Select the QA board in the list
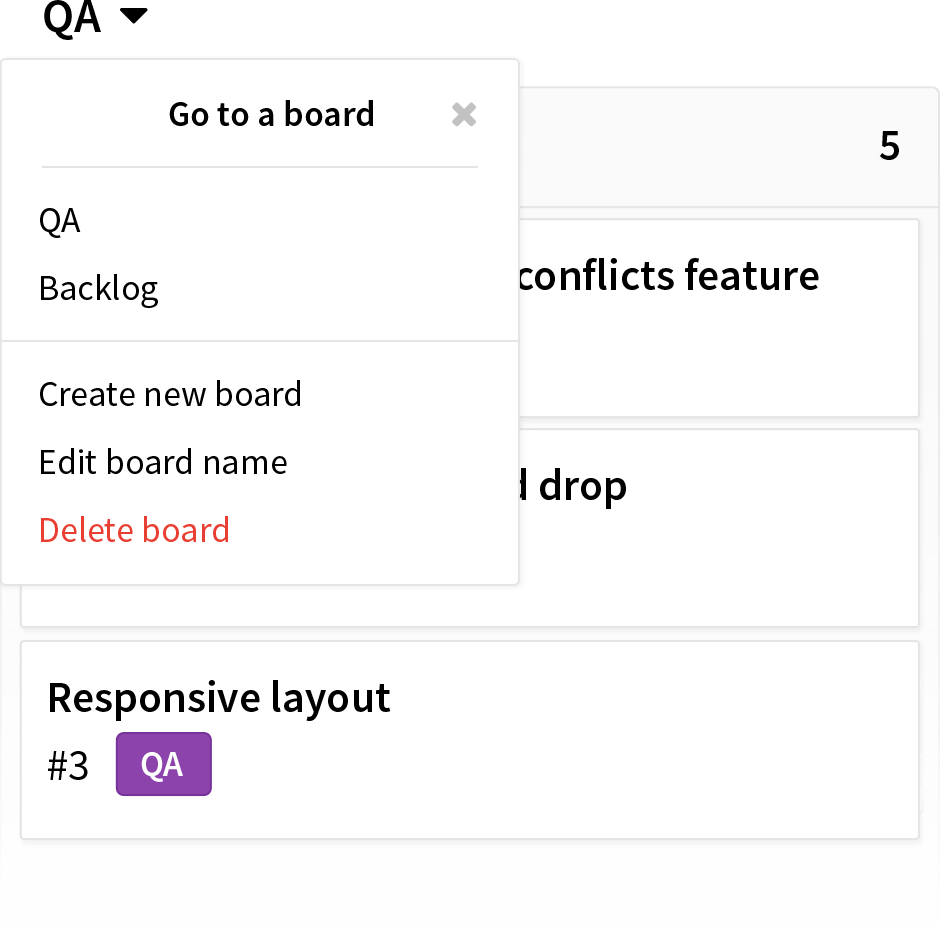Screen dimensions: 940x930 (x=59, y=221)
